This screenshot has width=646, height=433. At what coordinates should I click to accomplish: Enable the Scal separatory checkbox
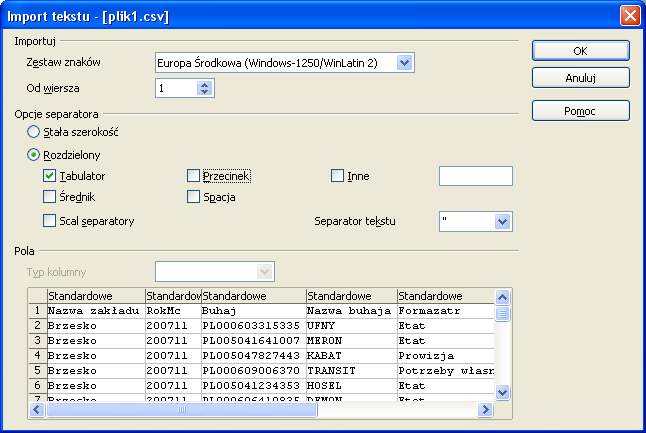49,221
